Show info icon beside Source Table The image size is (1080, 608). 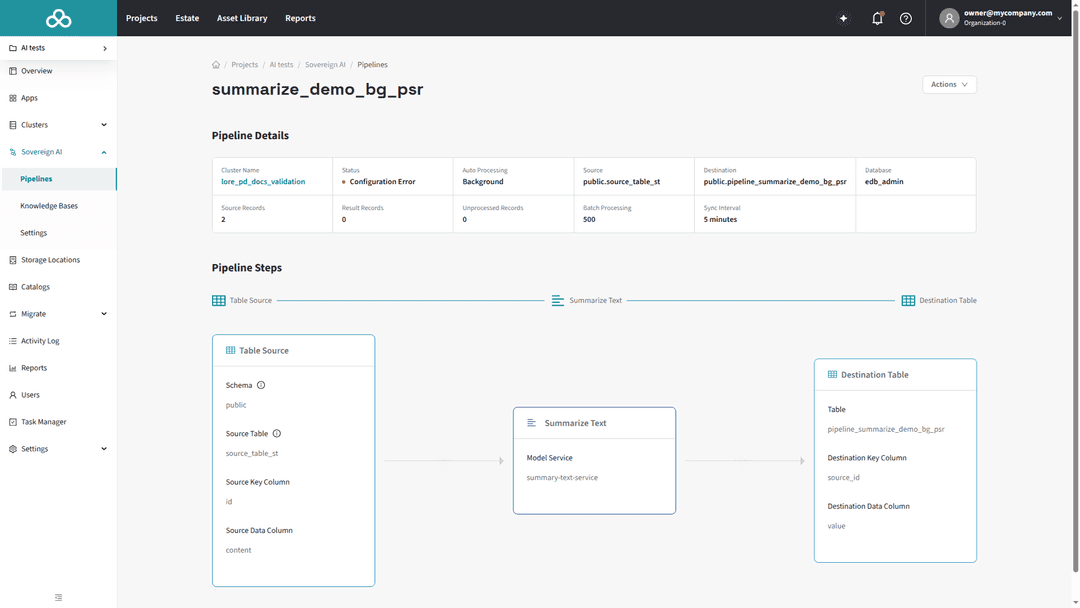[x=277, y=434]
